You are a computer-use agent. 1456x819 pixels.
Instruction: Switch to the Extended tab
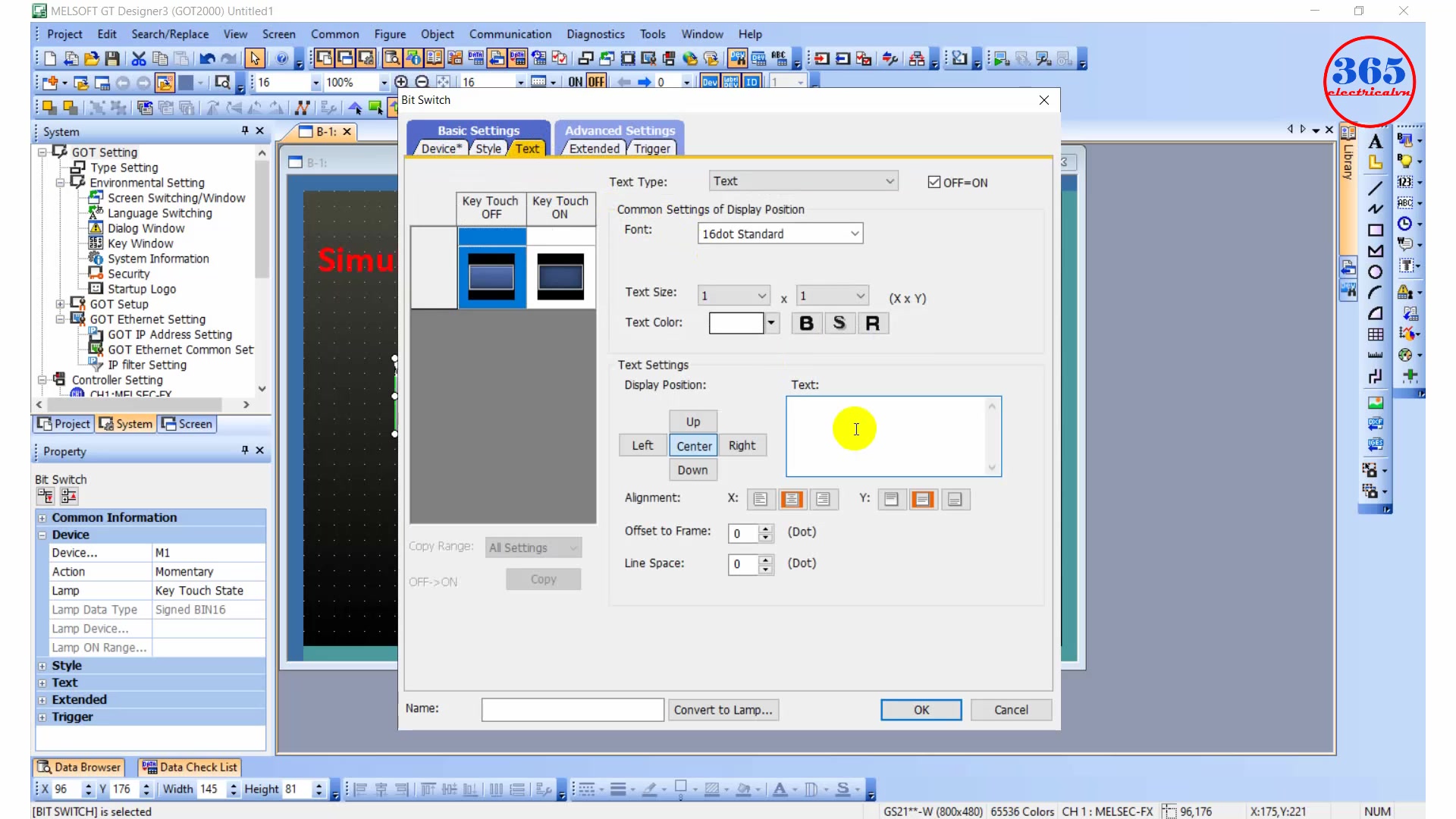tap(594, 149)
